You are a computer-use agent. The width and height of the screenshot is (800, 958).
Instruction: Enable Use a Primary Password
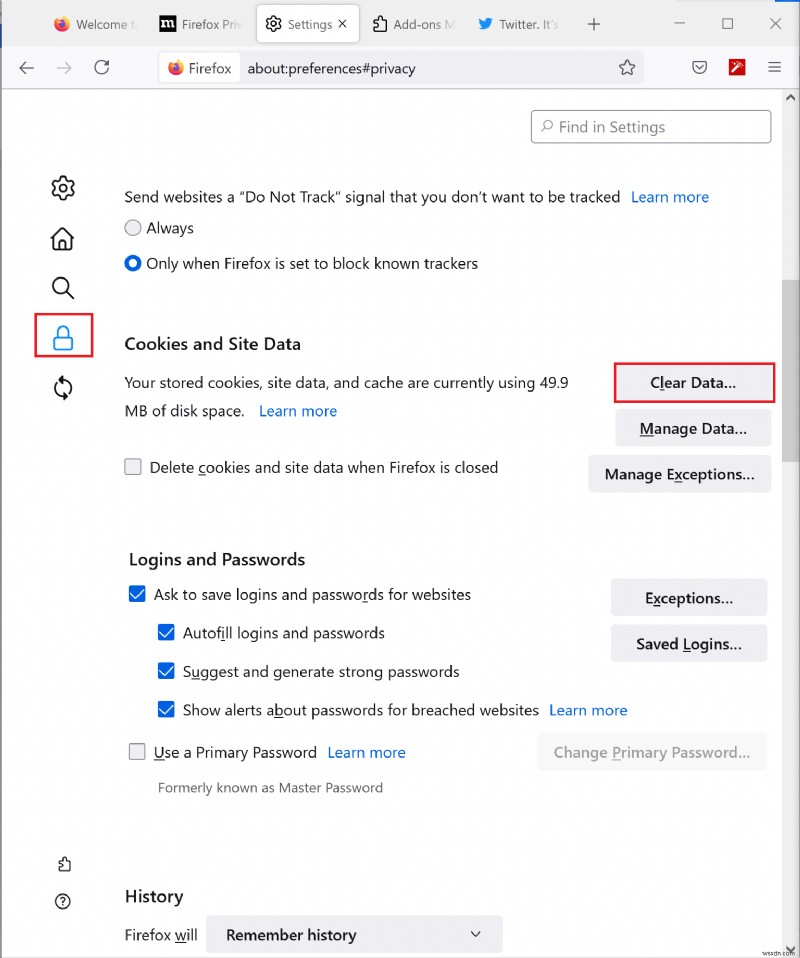point(137,752)
